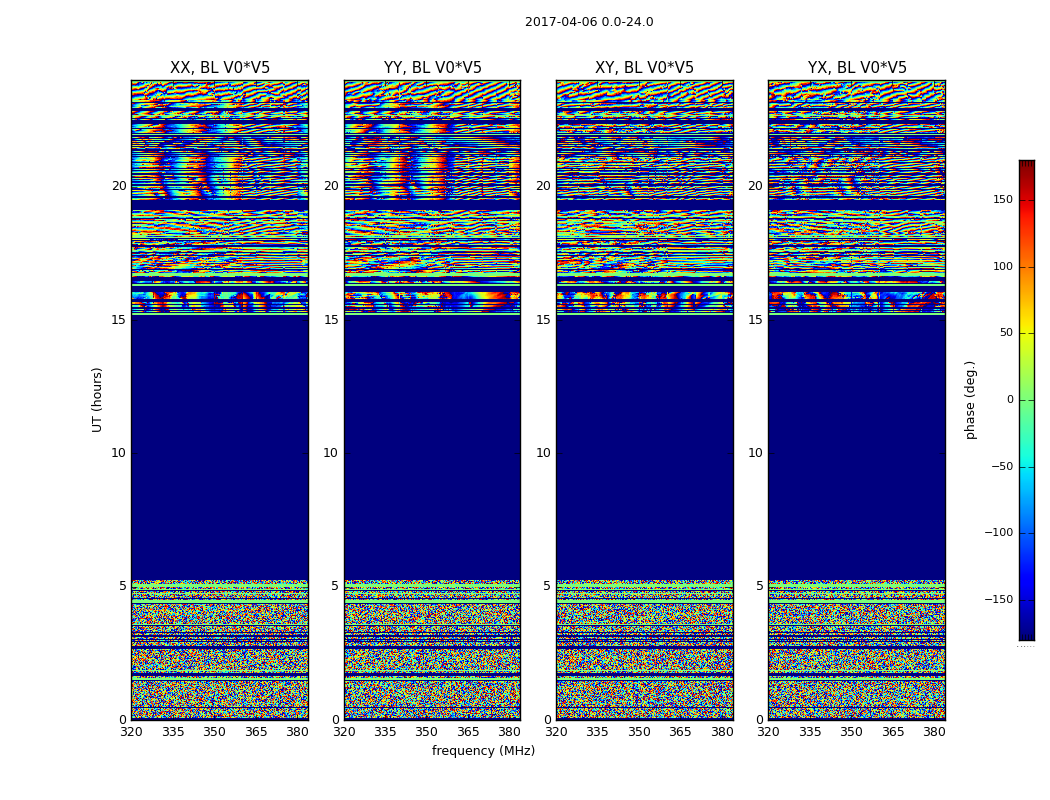Screen dimensions: 1050x800
Task: Click the 350 frequency tick under XY panel
Action: [640, 732]
